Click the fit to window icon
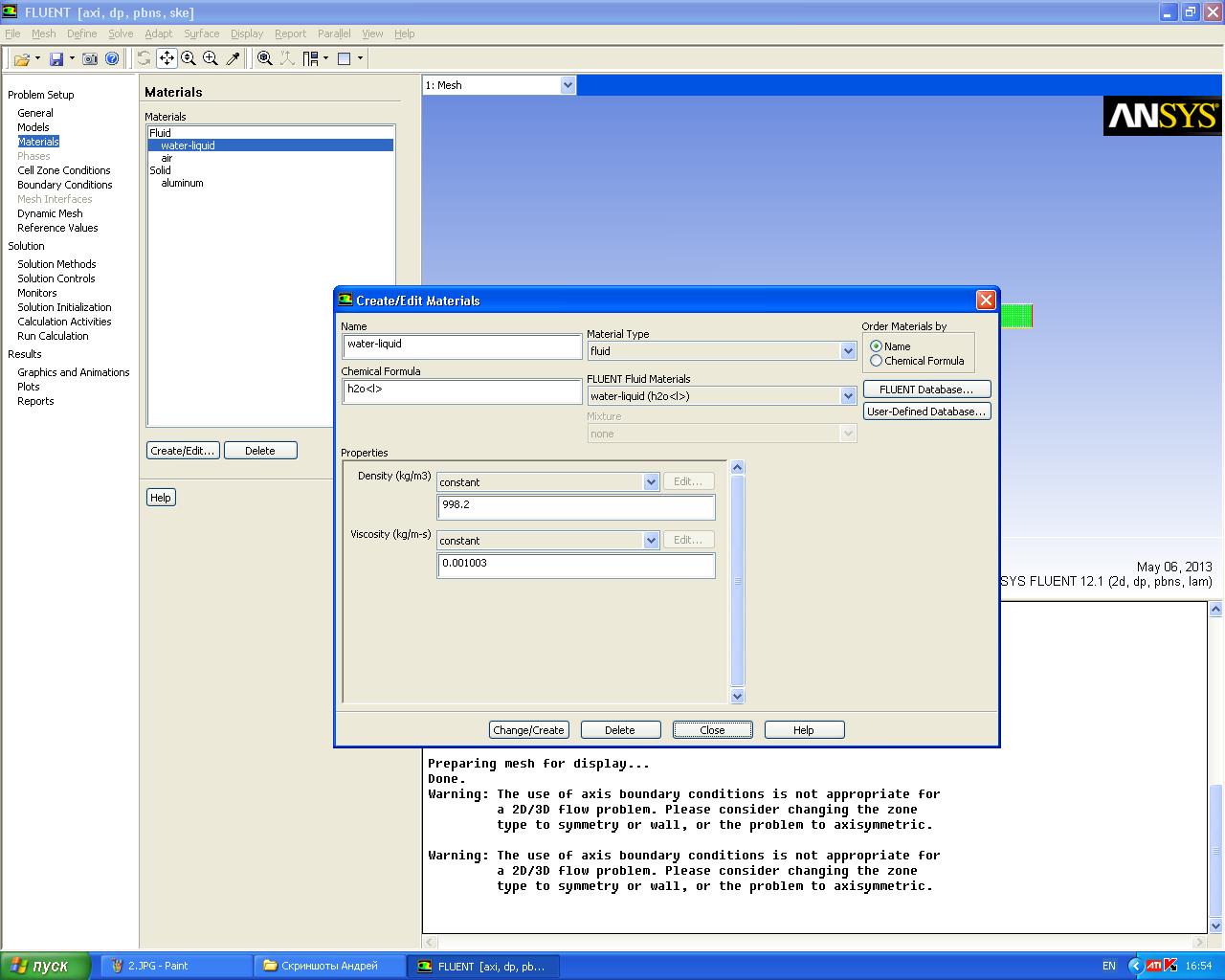This screenshot has height=980, width=1225. pos(265,58)
